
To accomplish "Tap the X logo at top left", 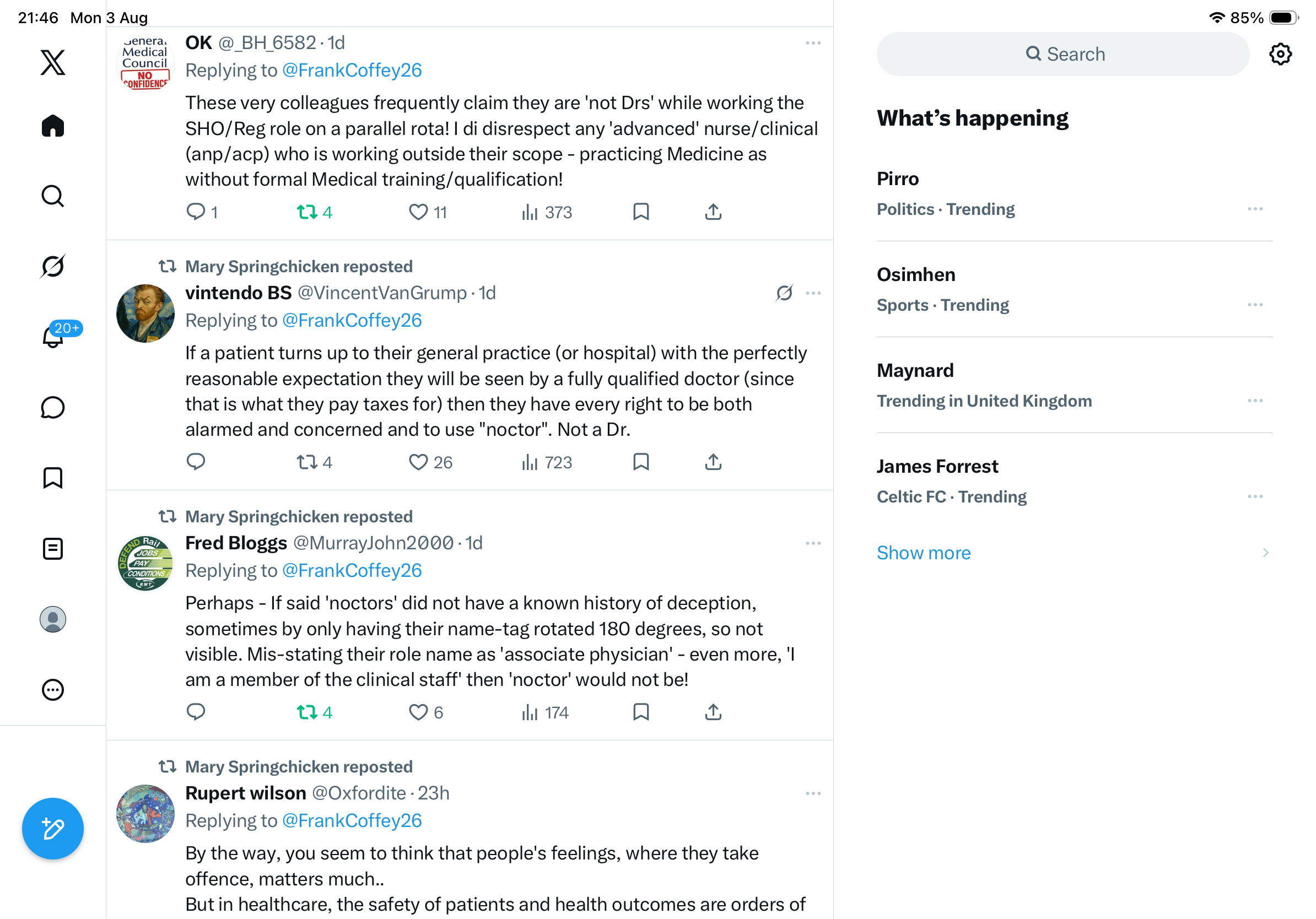I will [x=53, y=62].
